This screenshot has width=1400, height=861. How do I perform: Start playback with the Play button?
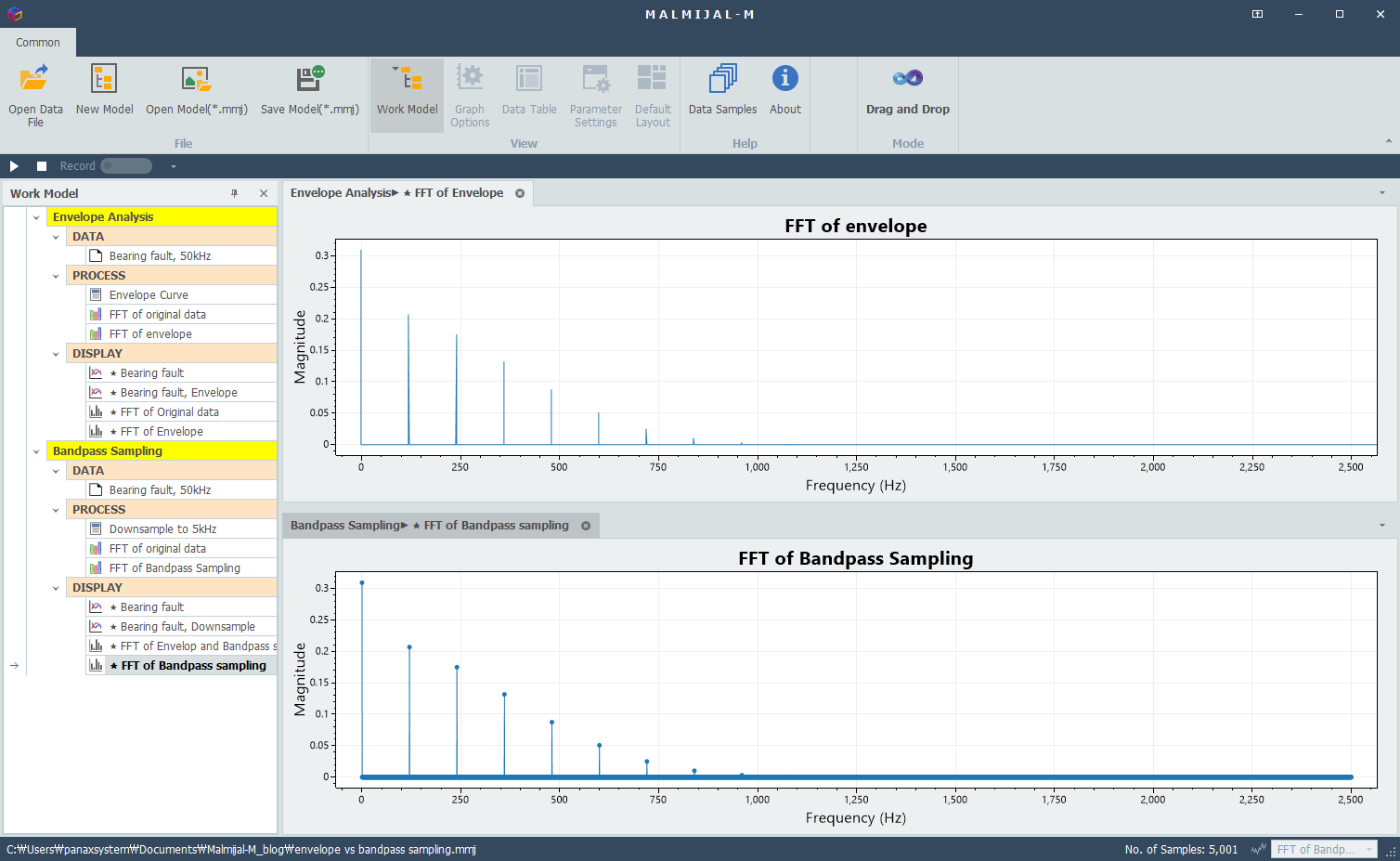point(14,166)
